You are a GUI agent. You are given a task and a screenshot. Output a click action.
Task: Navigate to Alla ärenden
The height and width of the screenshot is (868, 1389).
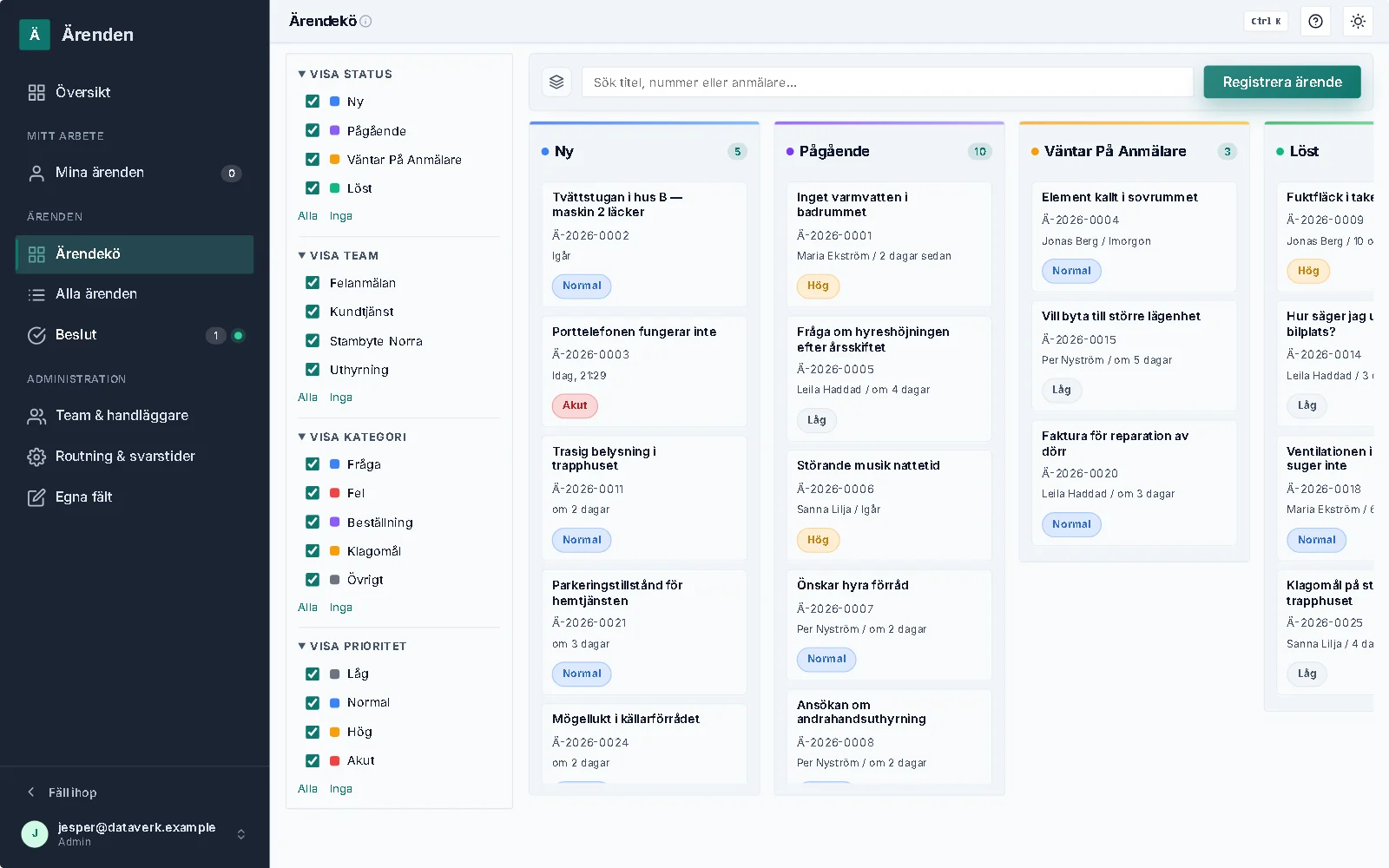[135, 294]
